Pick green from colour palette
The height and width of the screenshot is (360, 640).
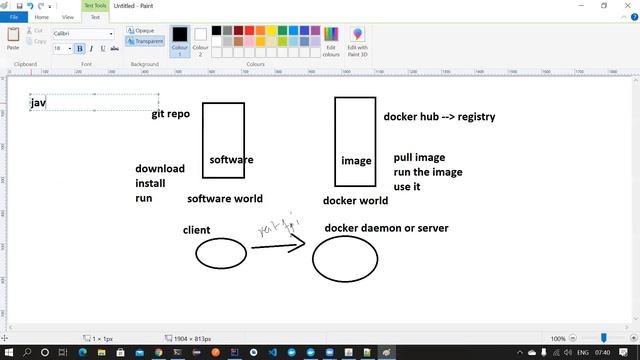282,30
